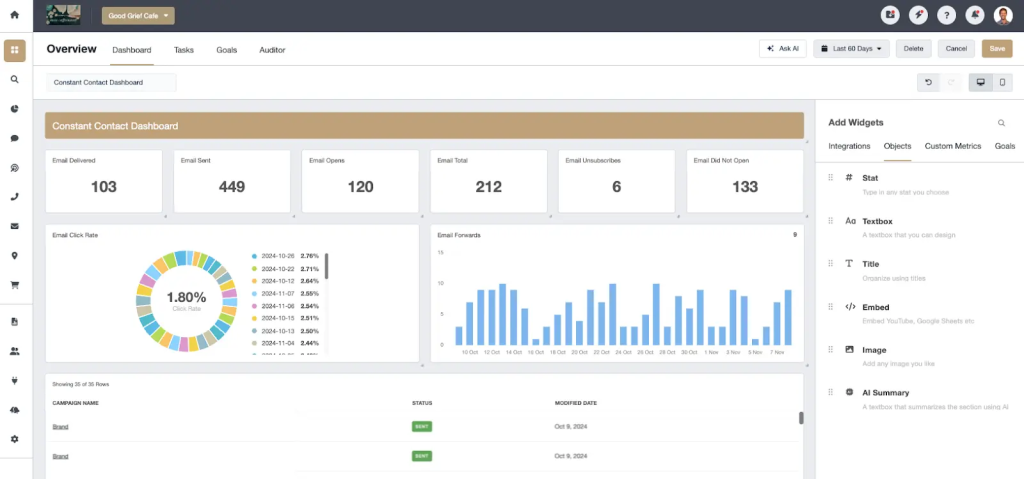Open the Last 60 Days date range dropdown

pos(852,49)
